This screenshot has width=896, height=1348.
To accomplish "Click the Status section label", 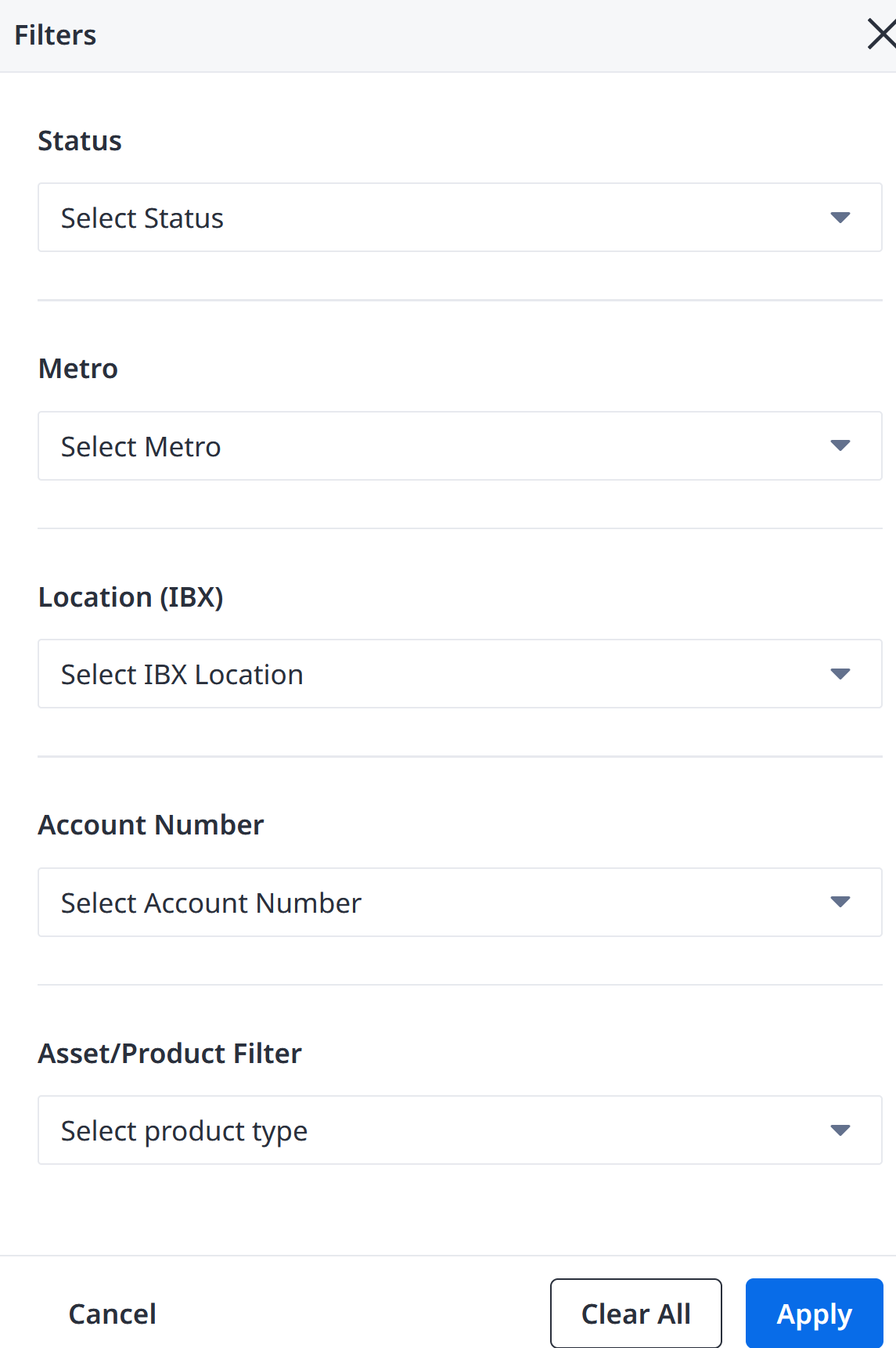I will click(80, 141).
